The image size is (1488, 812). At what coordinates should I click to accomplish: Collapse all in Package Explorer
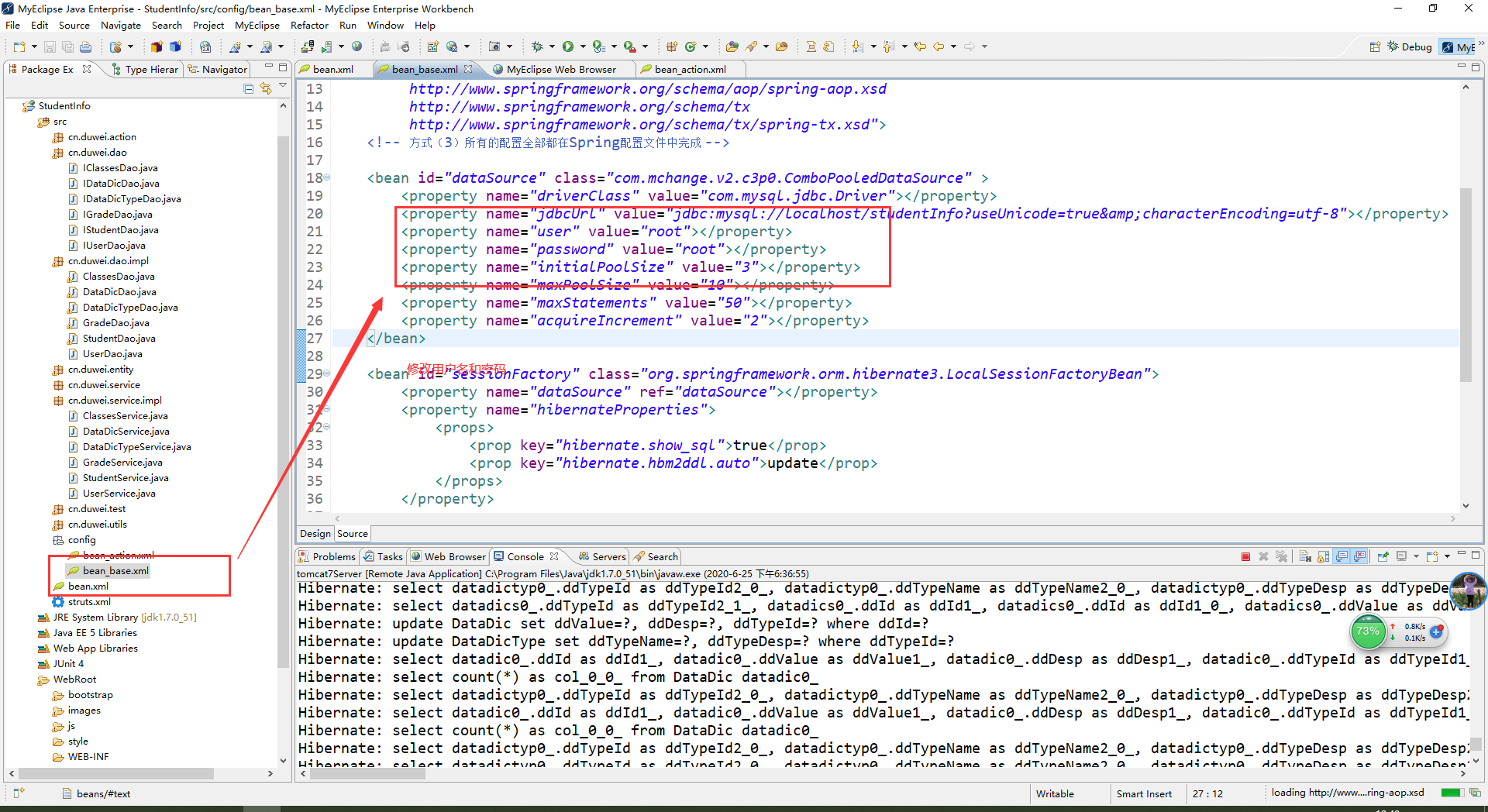point(248,88)
